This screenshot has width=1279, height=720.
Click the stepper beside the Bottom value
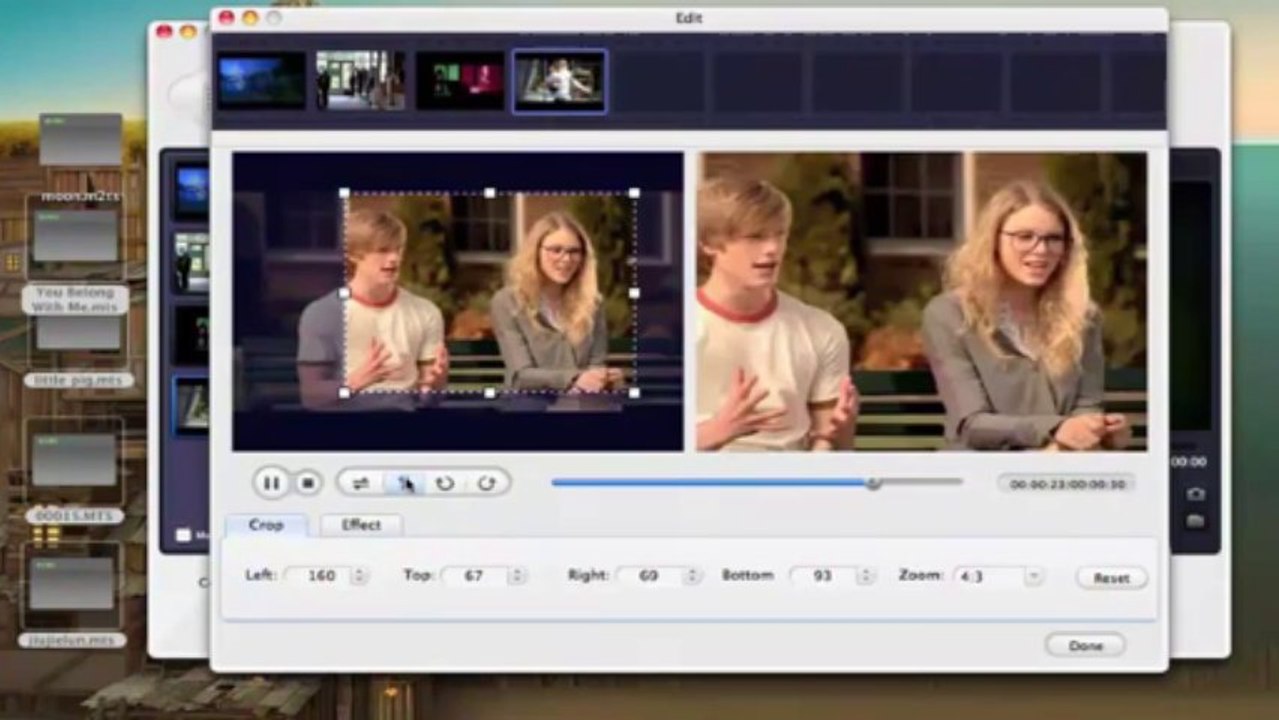pyautogui.click(x=866, y=576)
